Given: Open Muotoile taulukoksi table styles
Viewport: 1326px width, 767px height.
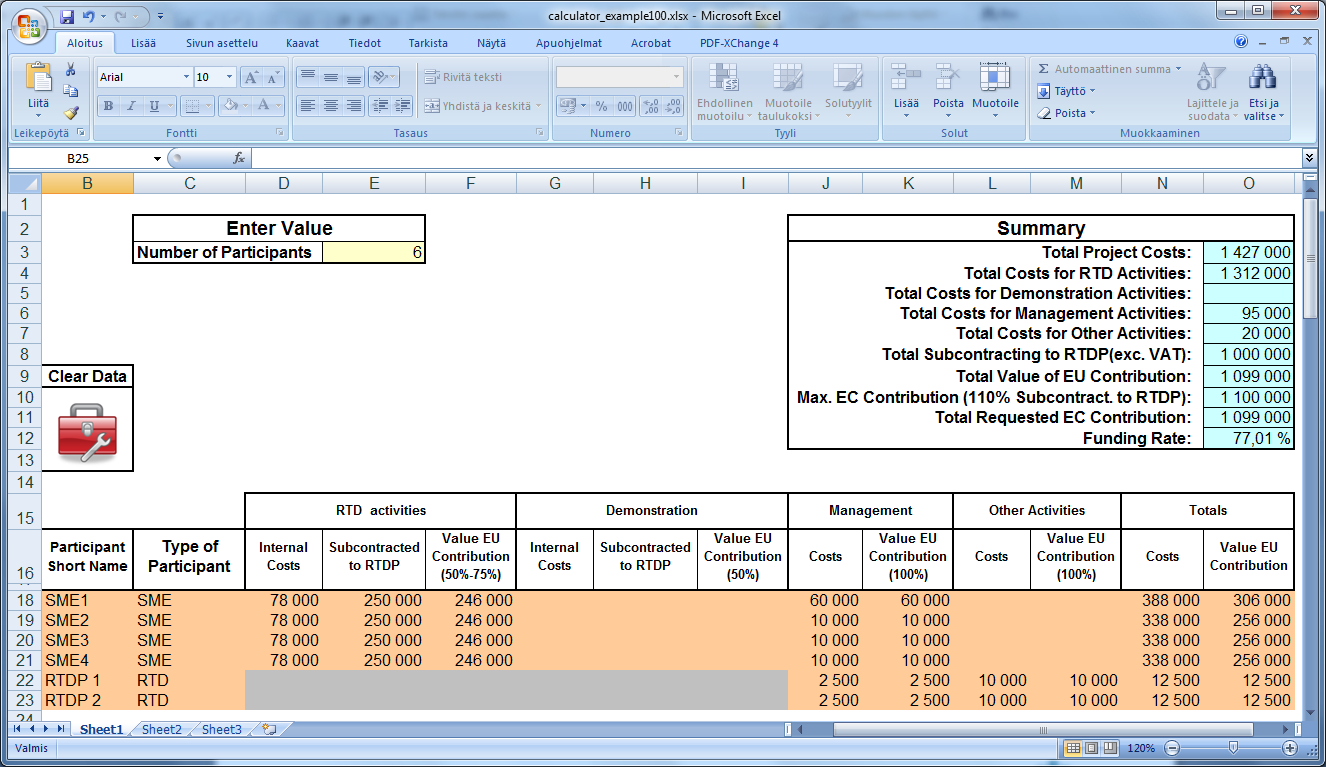Looking at the screenshot, I should [x=788, y=92].
